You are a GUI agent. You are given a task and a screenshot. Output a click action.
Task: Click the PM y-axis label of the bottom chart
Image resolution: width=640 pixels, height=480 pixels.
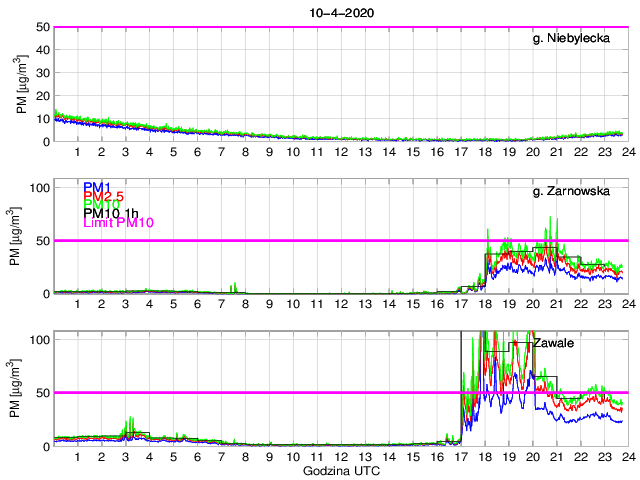(15, 388)
